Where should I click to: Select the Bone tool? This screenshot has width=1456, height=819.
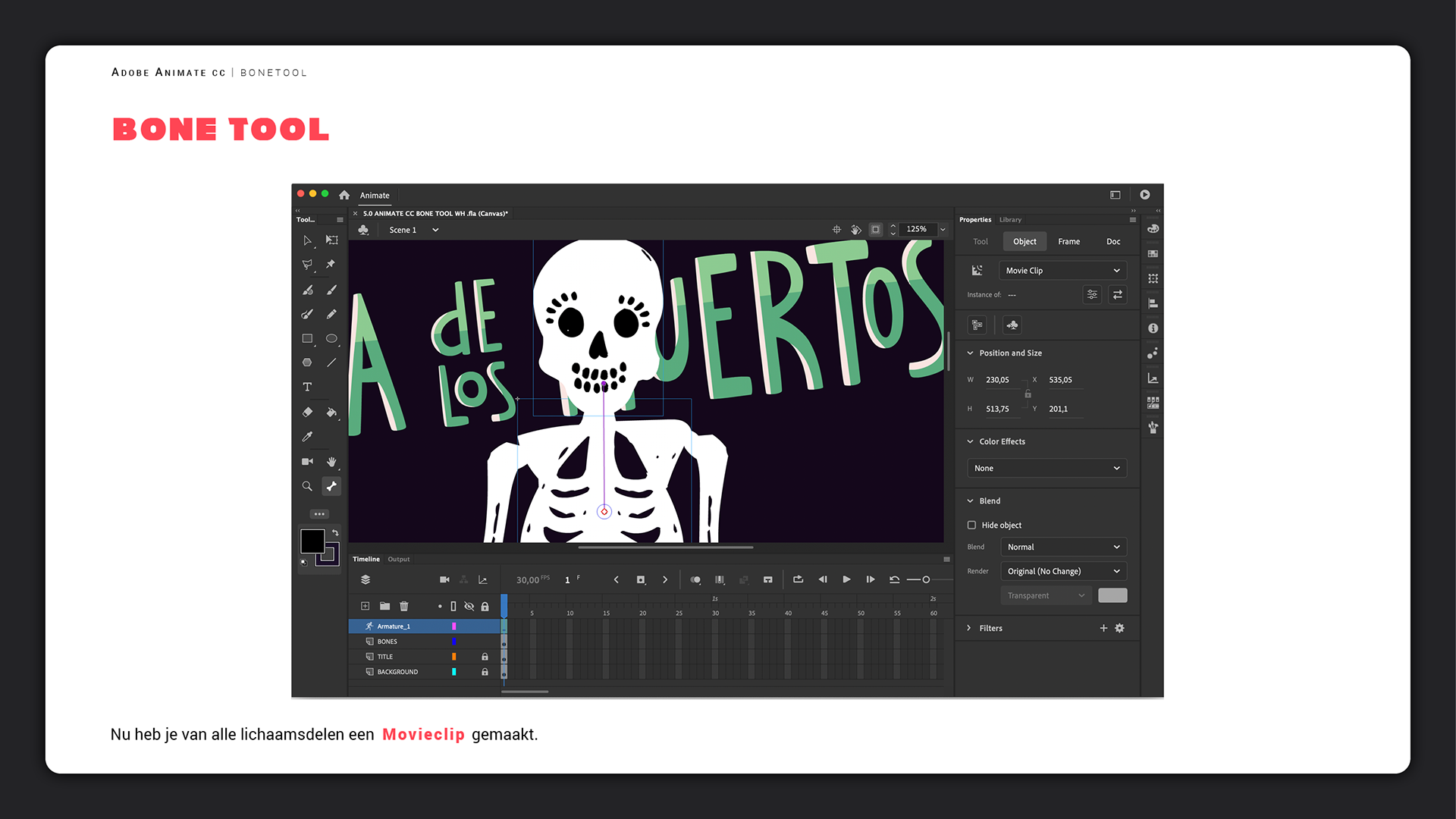point(331,486)
